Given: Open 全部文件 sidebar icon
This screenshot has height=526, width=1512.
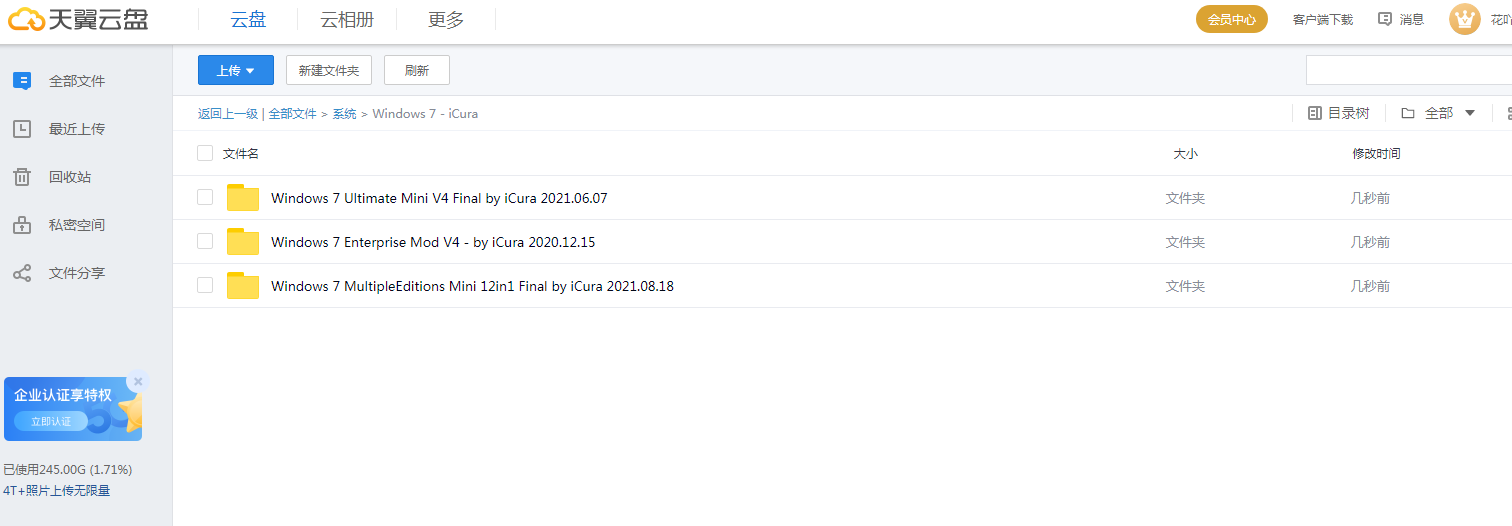Looking at the screenshot, I should (22, 81).
